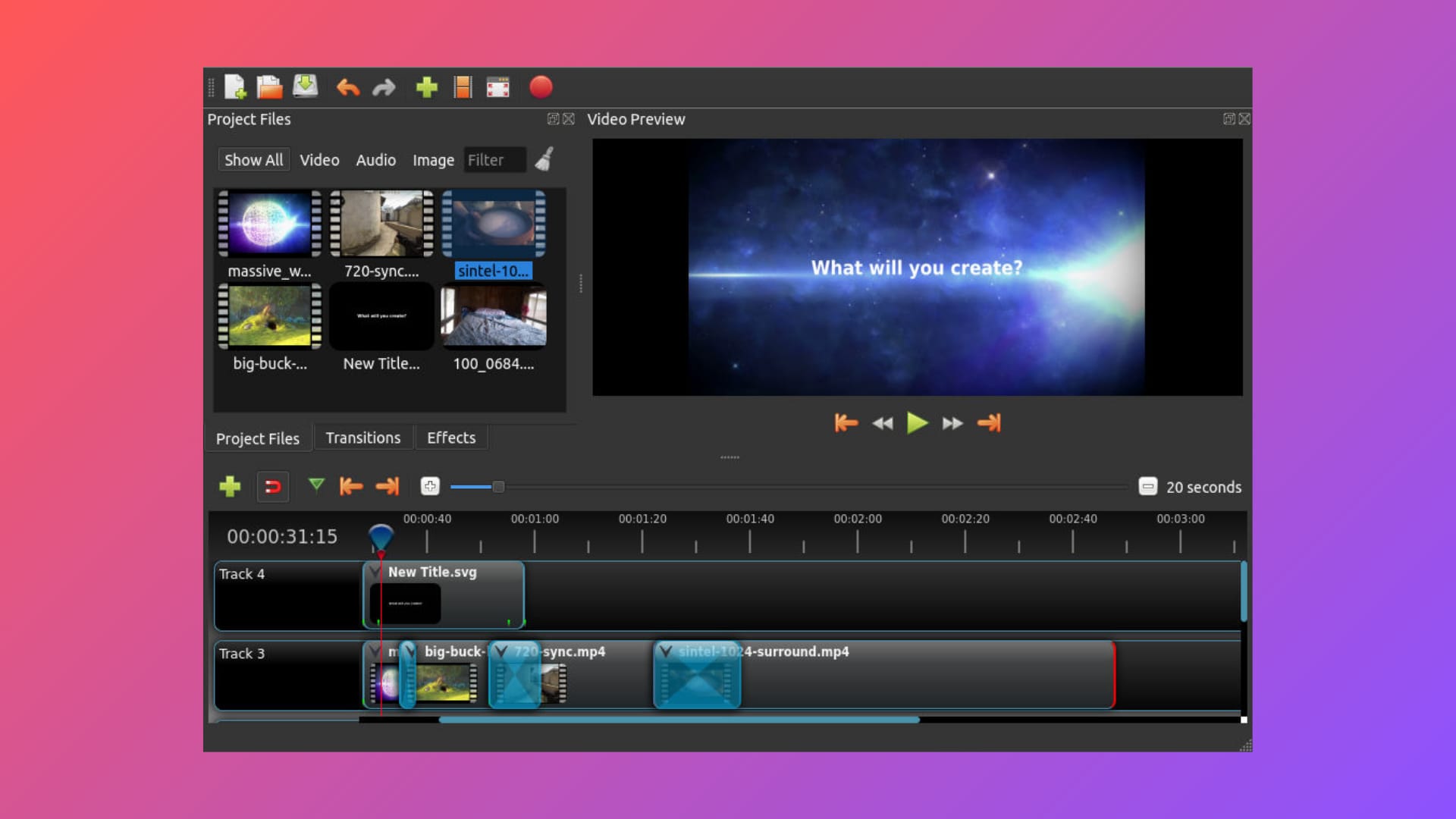Image resolution: width=1456 pixels, height=819 pixels.
Task: Import files with the top toolbar green plus
Action: click(427, 87)
